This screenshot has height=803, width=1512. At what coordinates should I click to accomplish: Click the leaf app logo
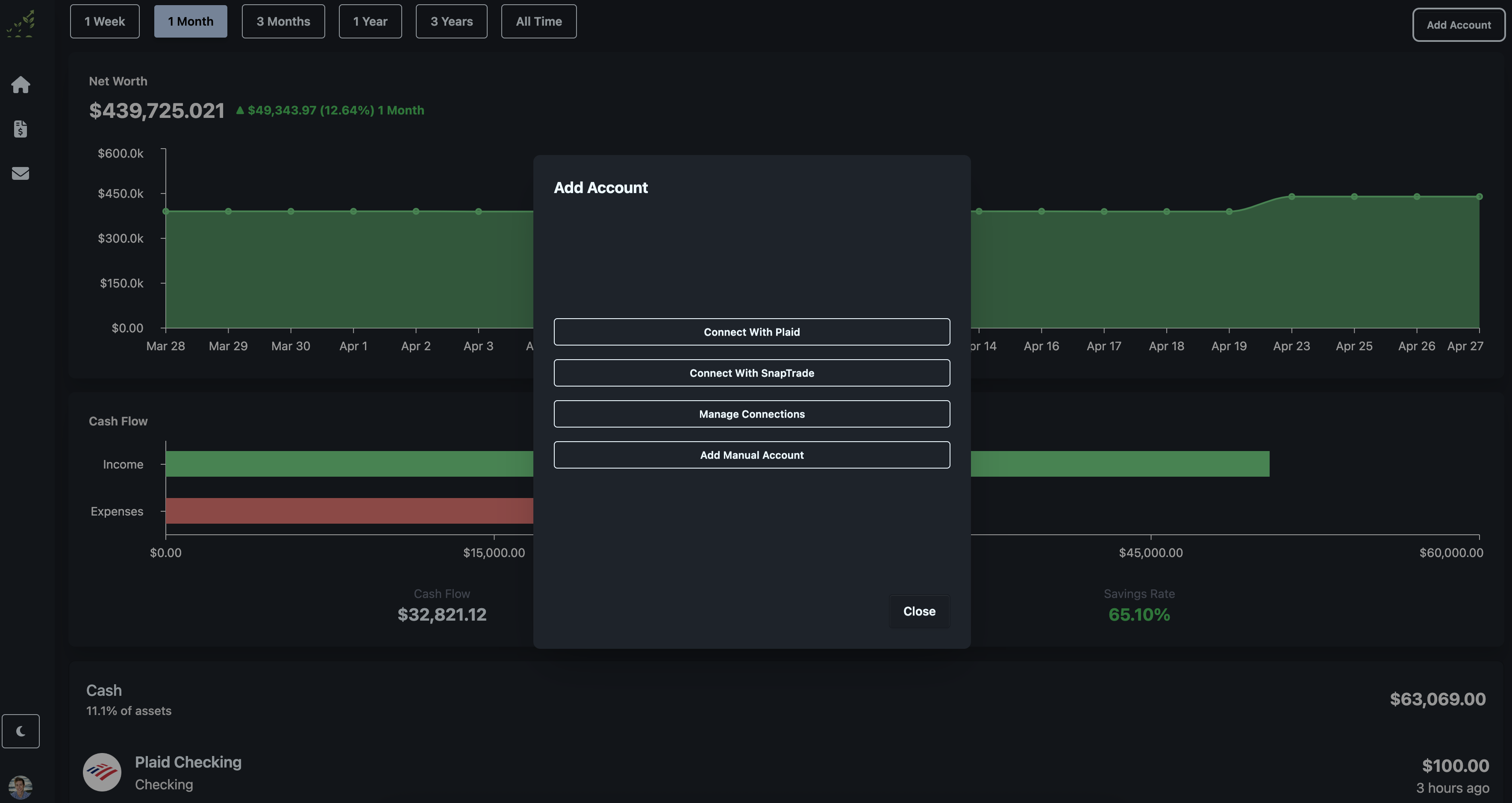pyautogui.click(x=21, y=23)
